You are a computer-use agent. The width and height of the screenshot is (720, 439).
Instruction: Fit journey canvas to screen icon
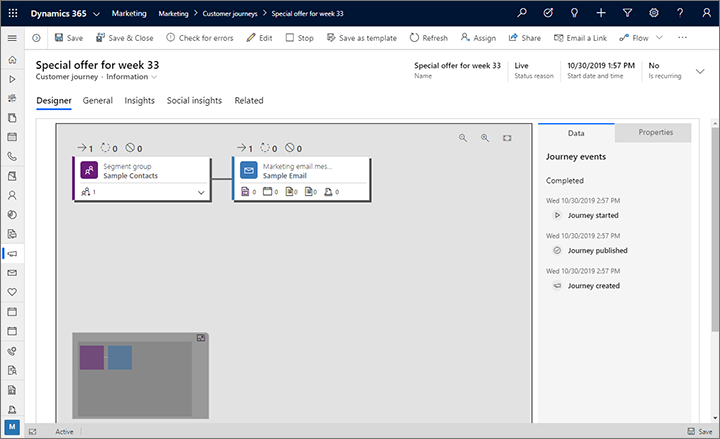point(507,138)
